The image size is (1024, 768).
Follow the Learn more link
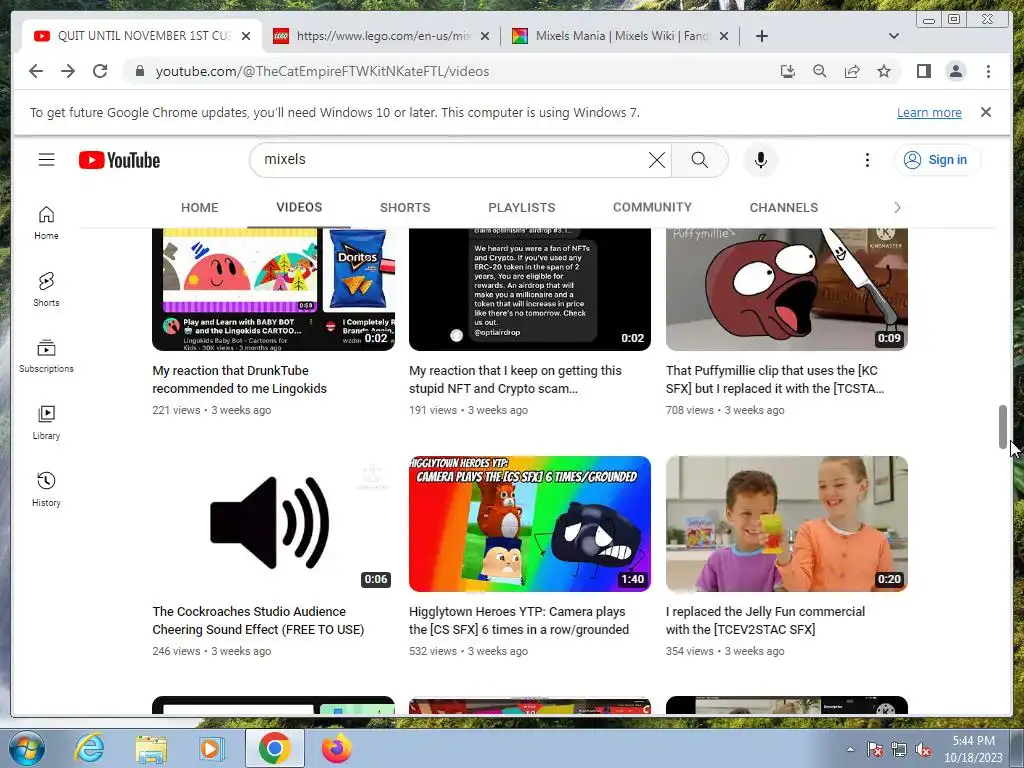[x=929, y=112]
